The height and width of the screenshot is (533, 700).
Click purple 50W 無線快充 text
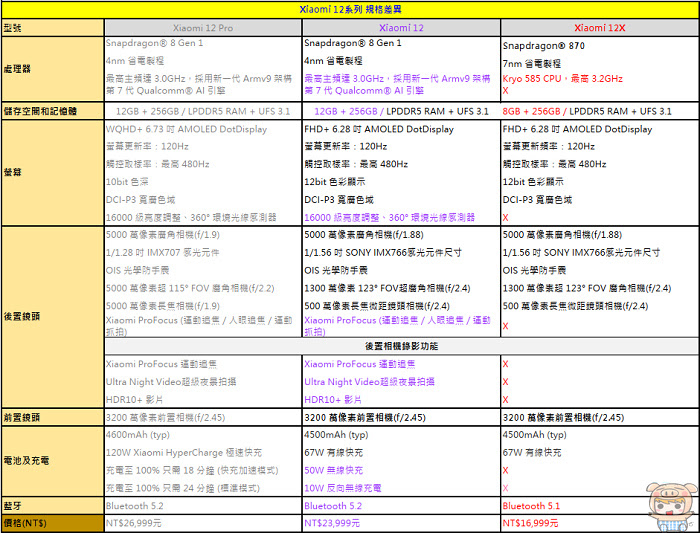point(333,470)
